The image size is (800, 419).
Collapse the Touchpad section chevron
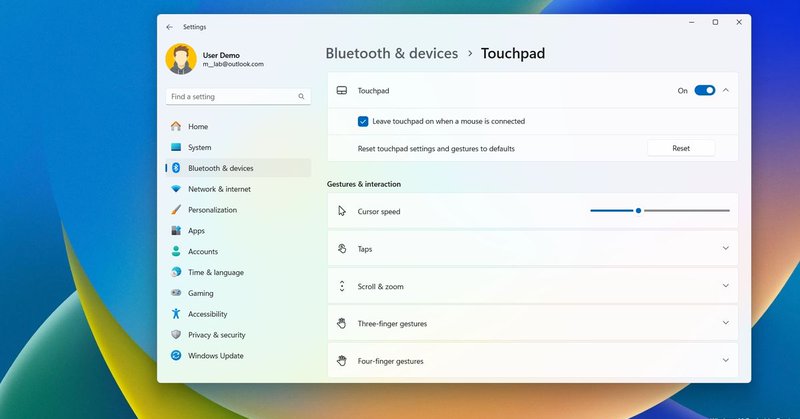pyautogui.click(x=726, y=90)
